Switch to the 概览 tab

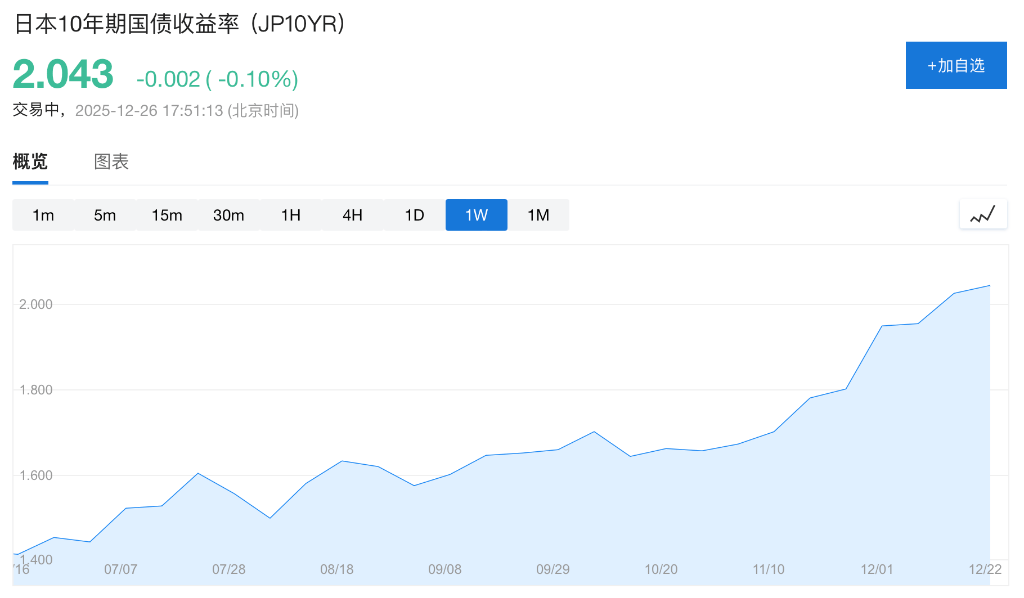30,162
